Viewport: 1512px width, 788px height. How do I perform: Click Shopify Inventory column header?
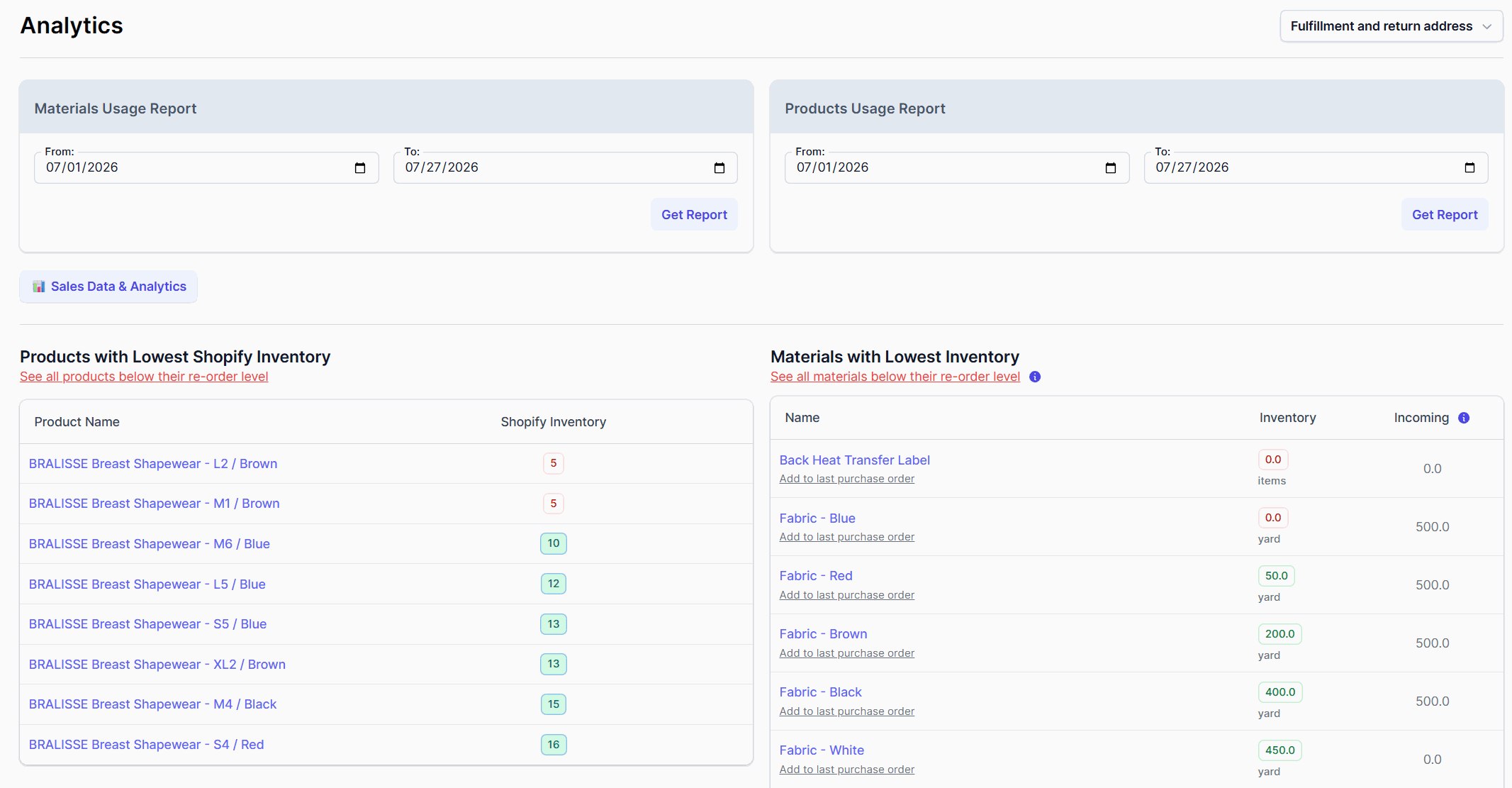(554, 422)
